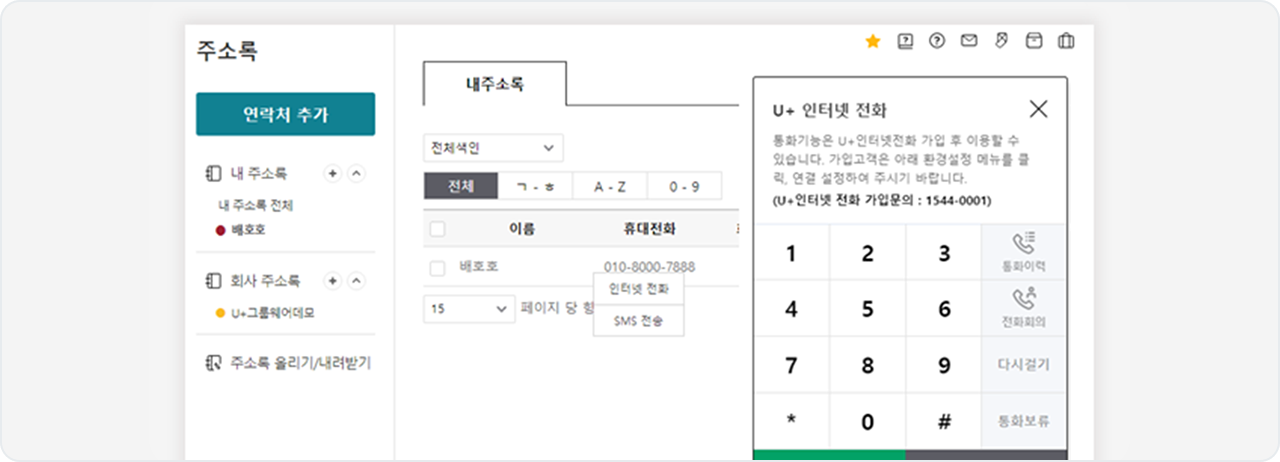Sort by the 이름 column header
Screen dimensions: 1280x462
[x=522, y=229]
